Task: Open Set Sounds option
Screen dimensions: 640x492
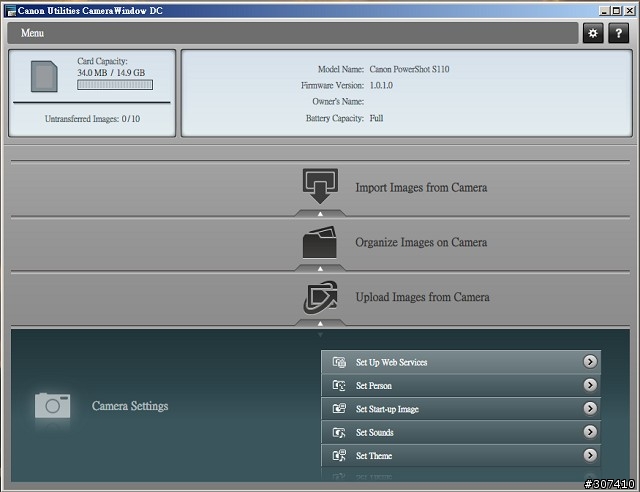Action: click(461, 432)
